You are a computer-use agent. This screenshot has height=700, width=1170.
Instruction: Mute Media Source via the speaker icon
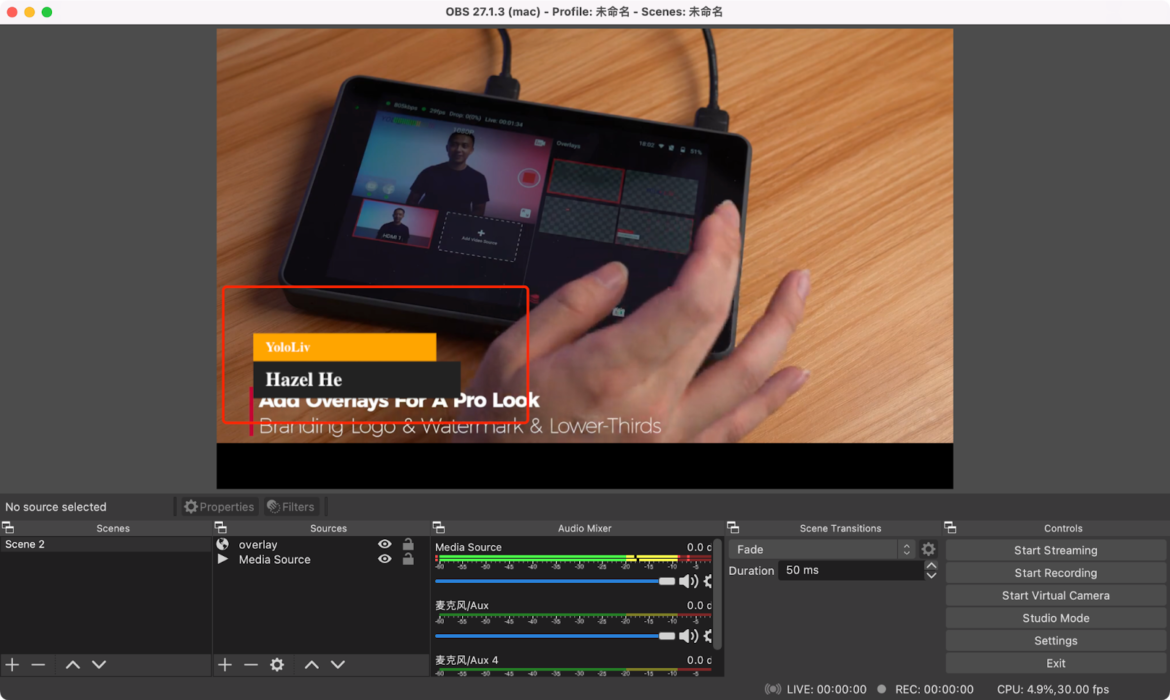pyautogui.click(x=687, y=580)
